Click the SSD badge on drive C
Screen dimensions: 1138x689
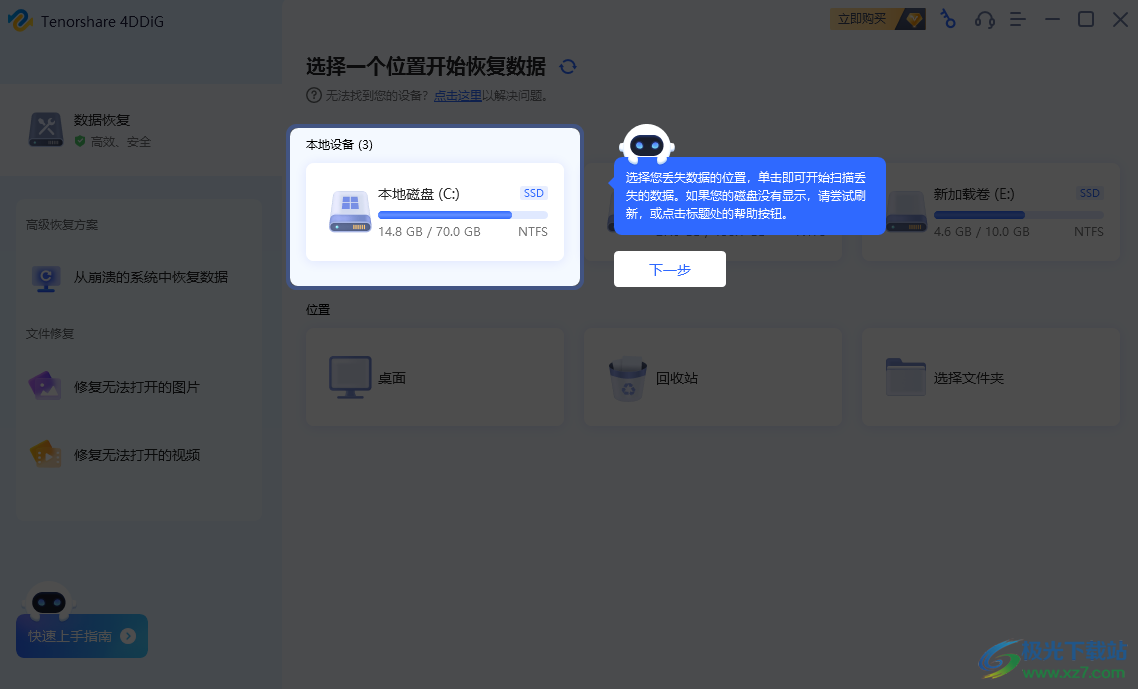point(533,193)
